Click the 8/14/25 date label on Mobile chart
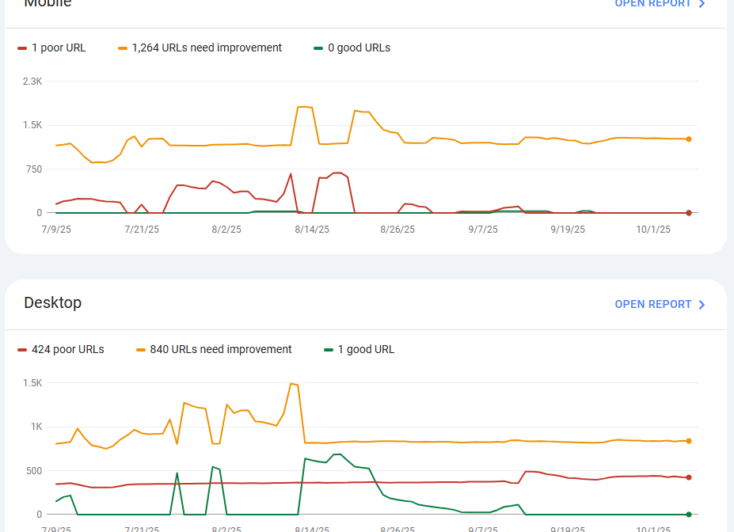 pos(312,229)
